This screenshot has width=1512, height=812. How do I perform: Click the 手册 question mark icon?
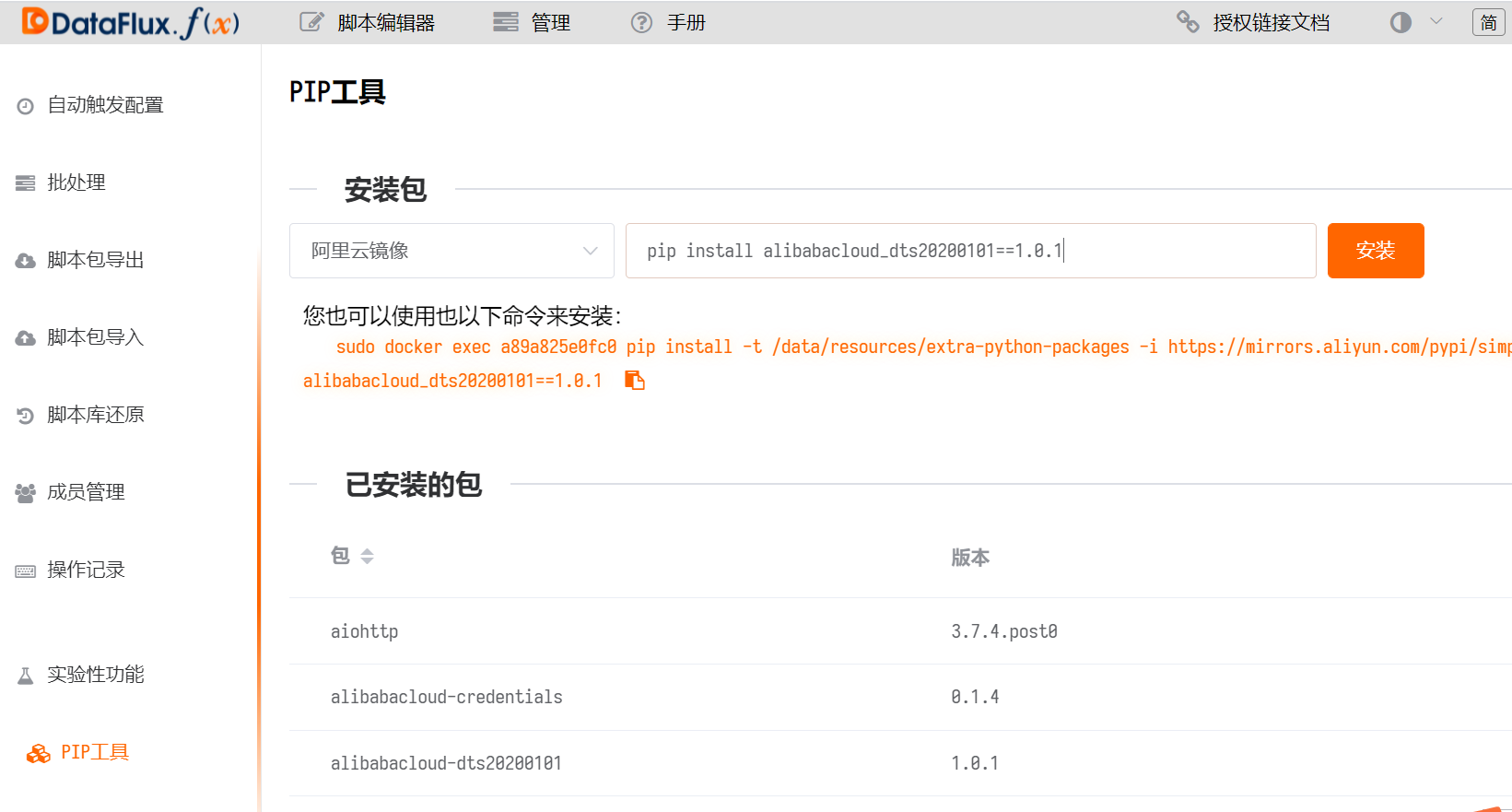pyautogui.click(x=641, y=22)
